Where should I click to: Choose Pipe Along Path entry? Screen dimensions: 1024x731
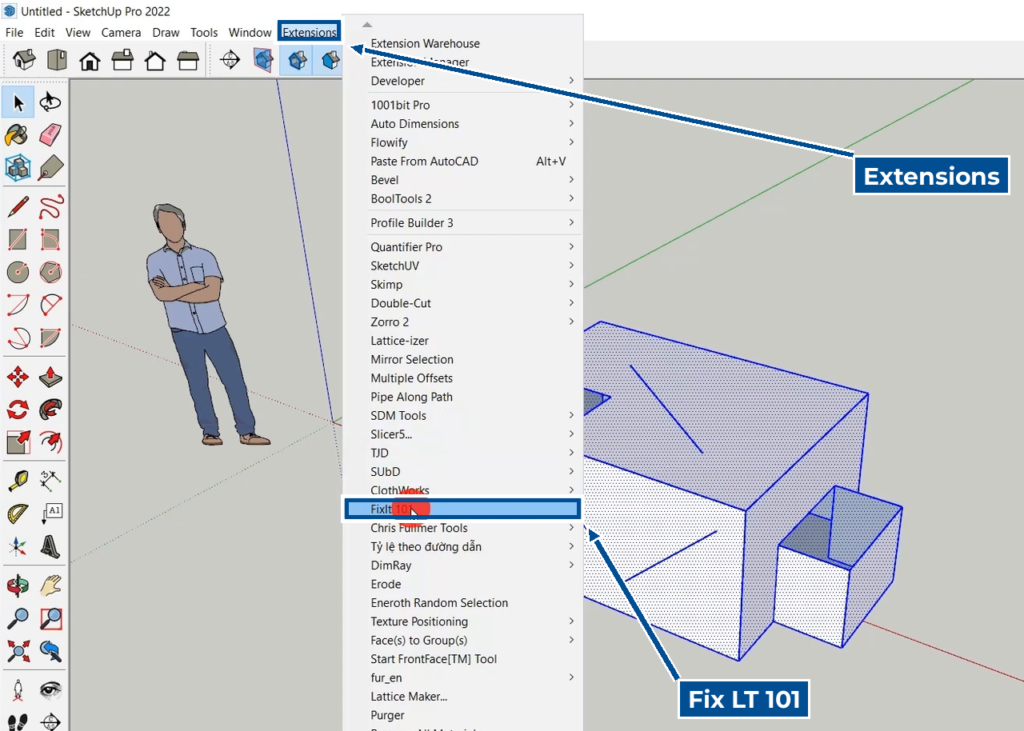click(462, 397)
